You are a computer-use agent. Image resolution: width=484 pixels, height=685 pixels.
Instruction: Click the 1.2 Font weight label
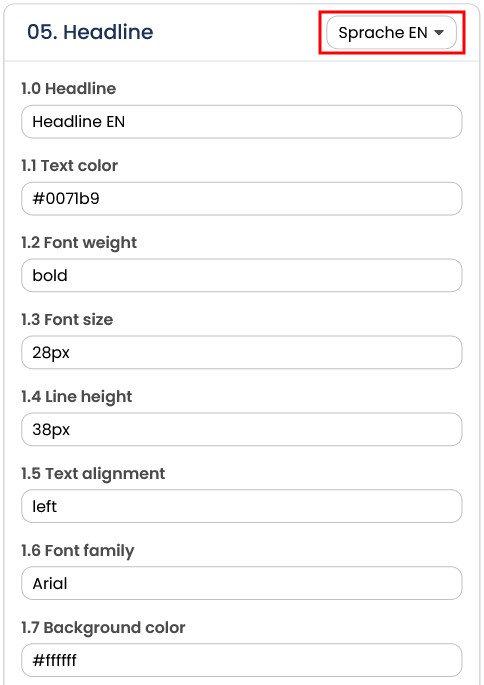point(79,243)
